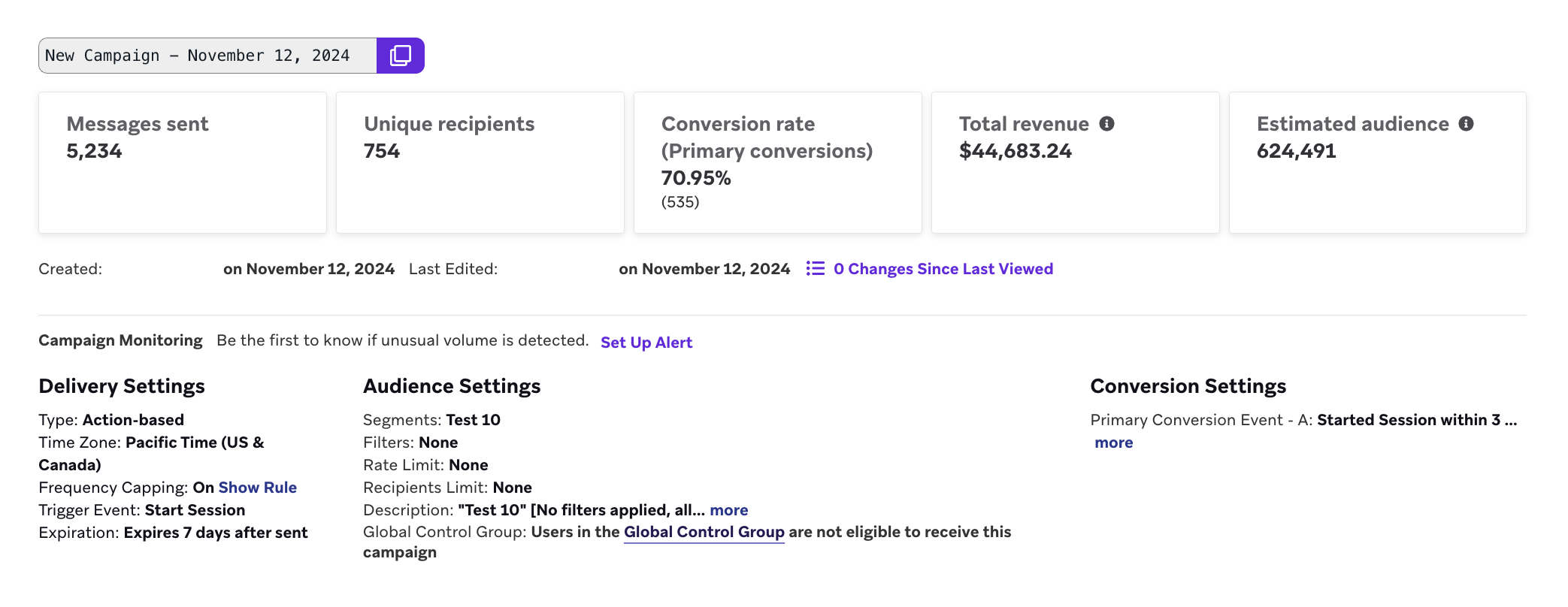This screenshot has width=1568, height=607.
Task: Click the 70.95% conversion rate value
Action: 696,178
